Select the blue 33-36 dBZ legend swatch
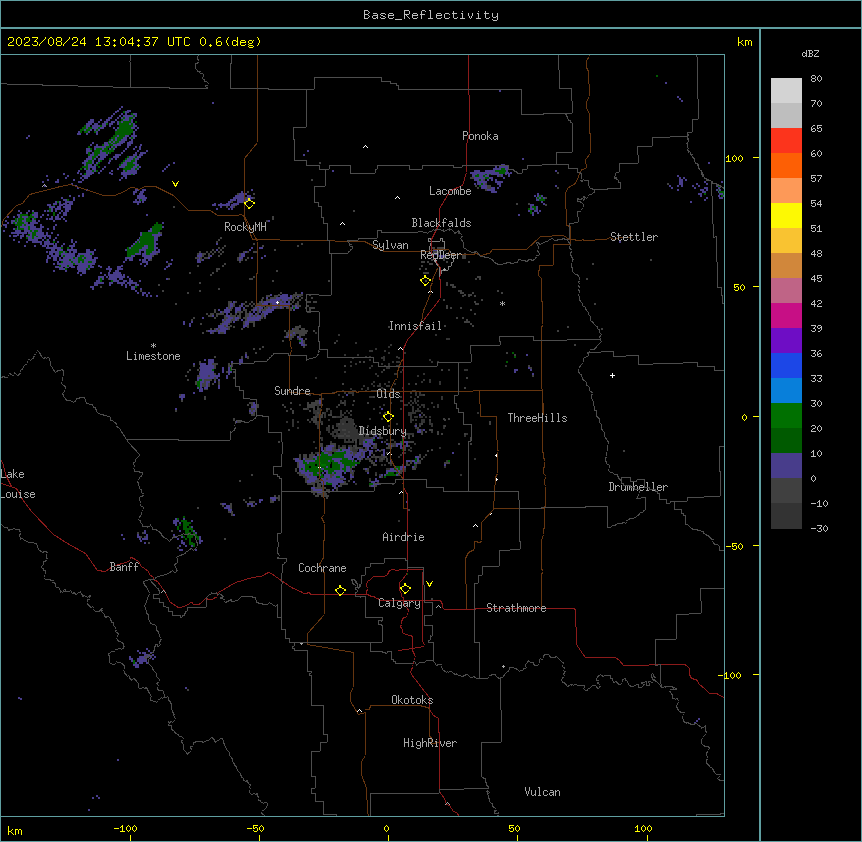The height and width of the screenshot is (842, 862). tap(786, 365)
